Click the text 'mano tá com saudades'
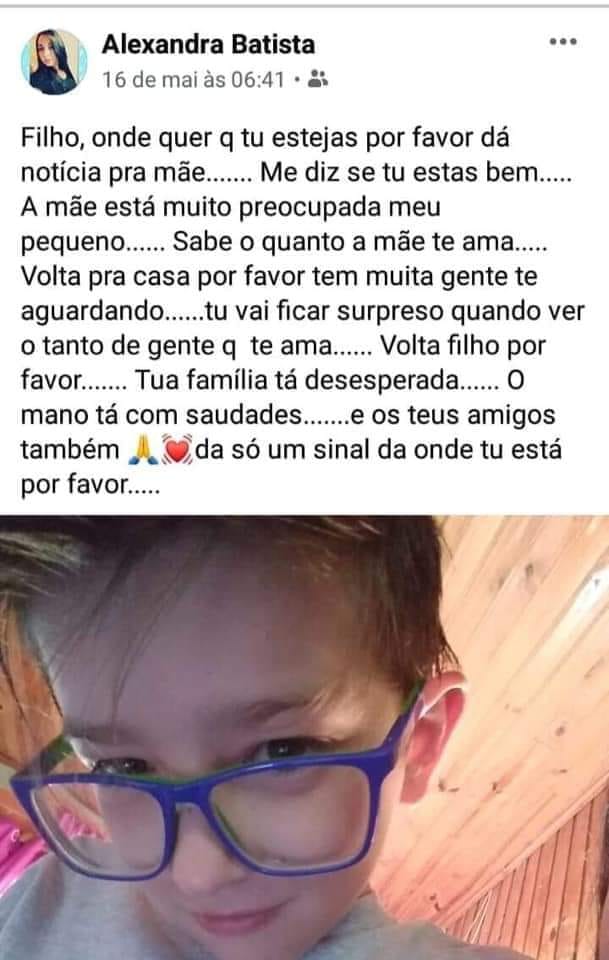Image resolution: width=609 pixels, height=960 pixels. coord(162,415)
